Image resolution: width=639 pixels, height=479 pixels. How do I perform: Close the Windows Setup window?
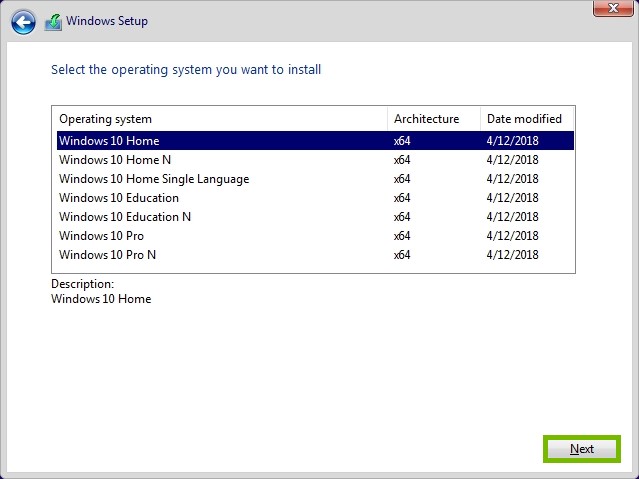[x=613, y=8]
